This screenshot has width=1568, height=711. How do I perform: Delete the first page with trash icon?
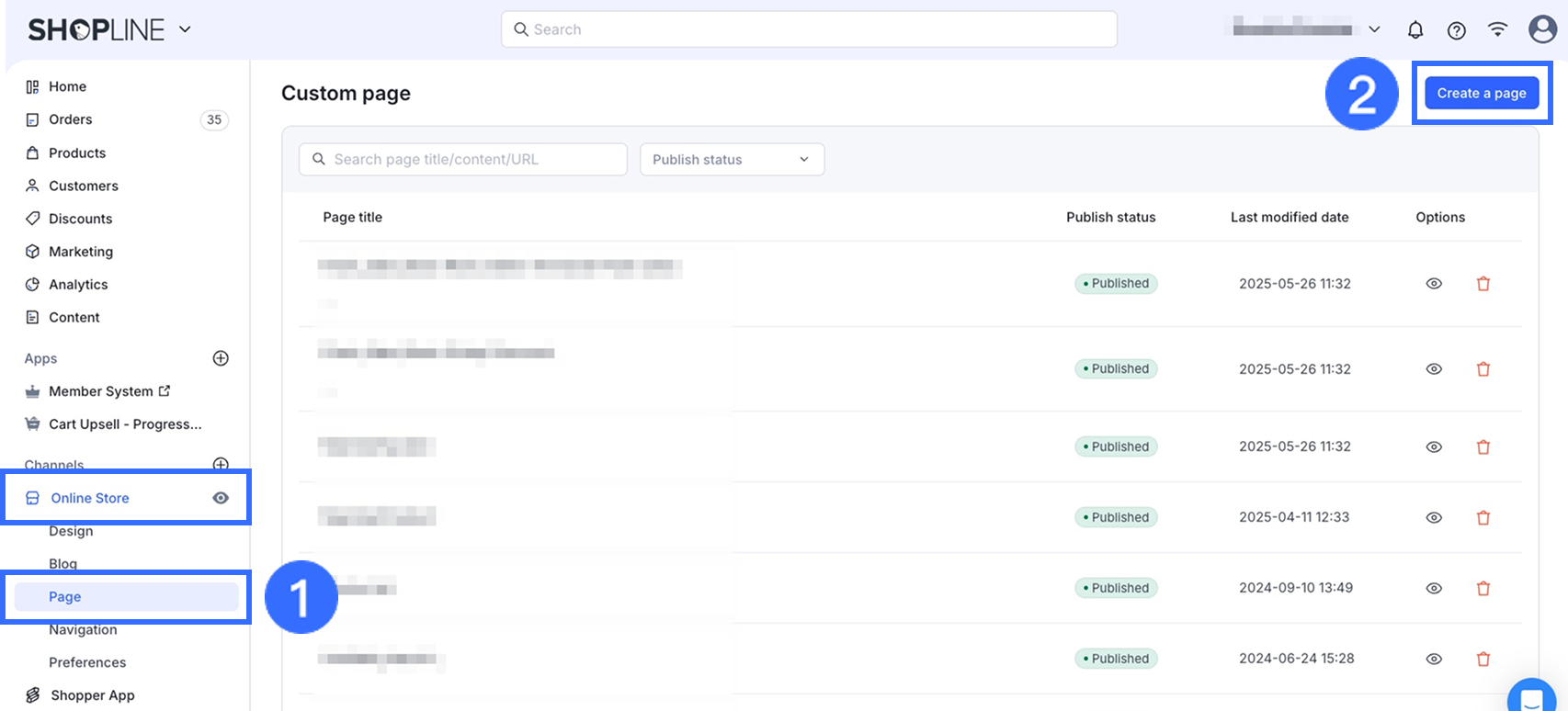(x=1483, y=284)
